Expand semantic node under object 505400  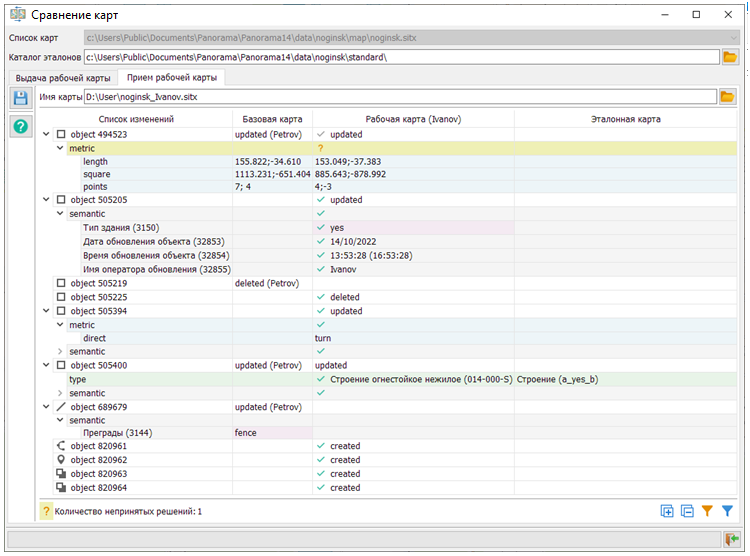pos(60,393)
